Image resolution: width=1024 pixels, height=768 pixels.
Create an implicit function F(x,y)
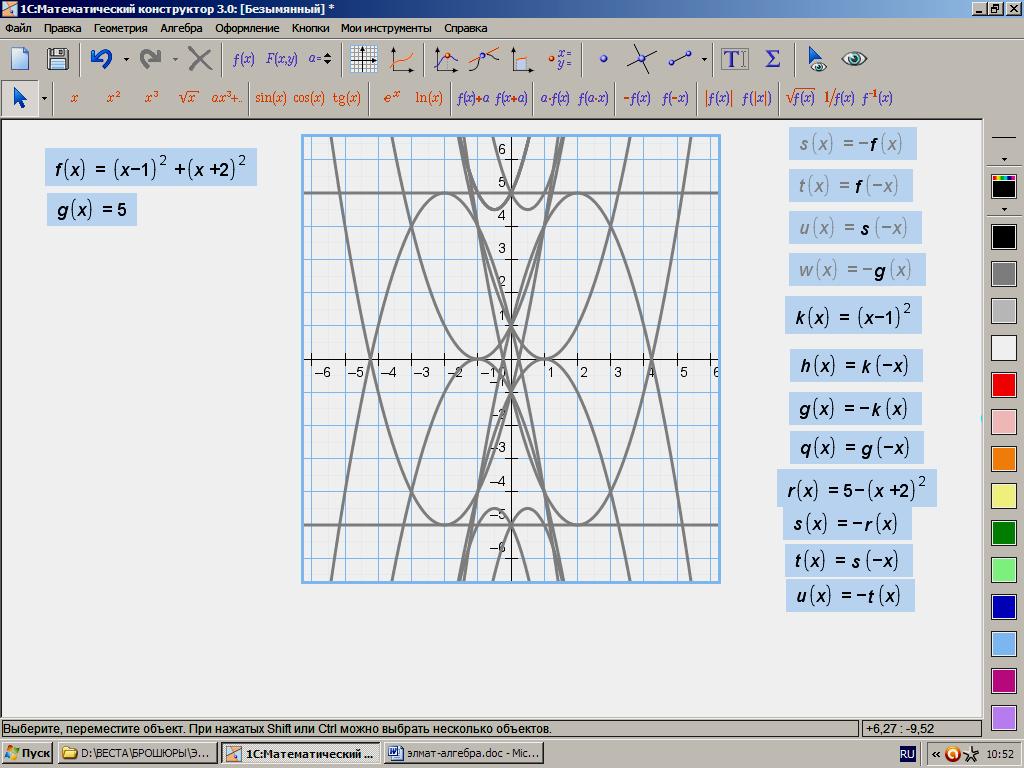[x=281, y=59]
